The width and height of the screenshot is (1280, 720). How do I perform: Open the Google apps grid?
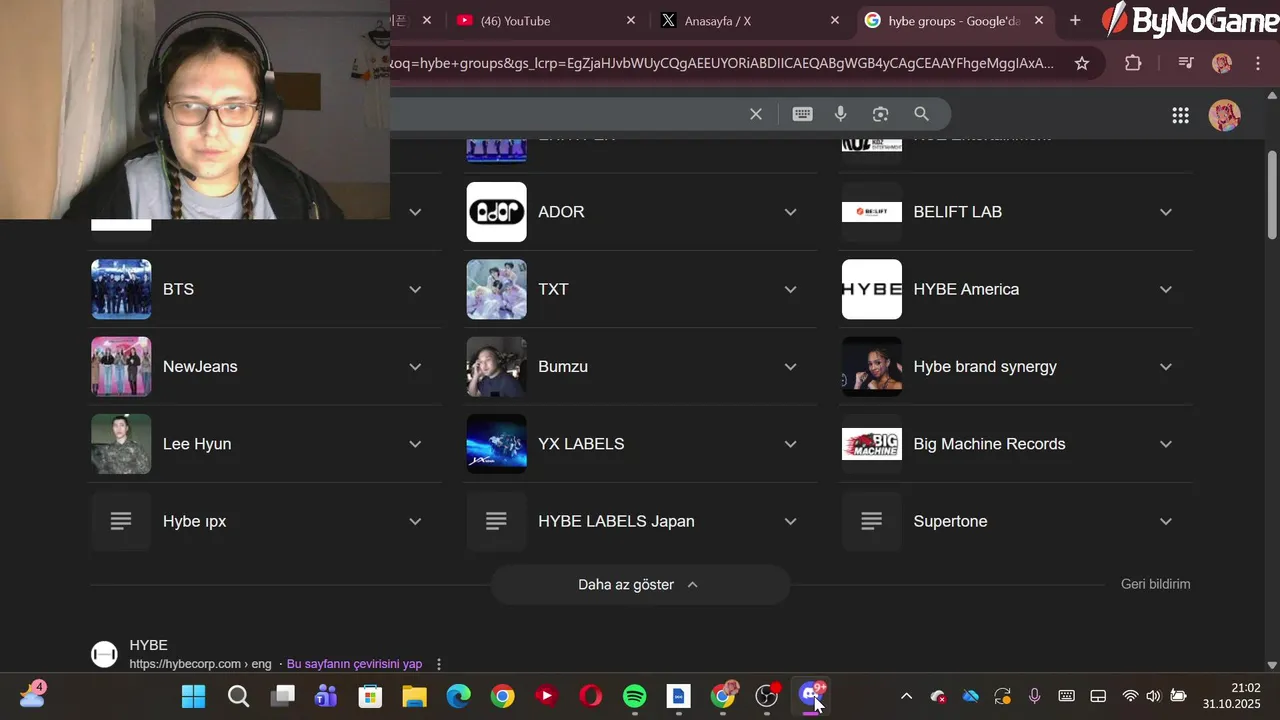tap(1181, 115)
